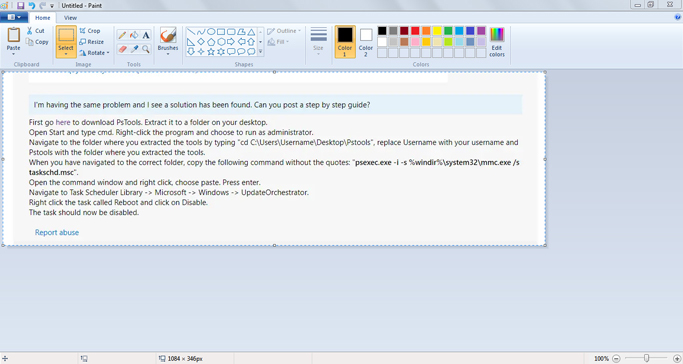Screen dimensions: 683x364
Task: Open the Outline dropdown
Action: click(284, 31)
